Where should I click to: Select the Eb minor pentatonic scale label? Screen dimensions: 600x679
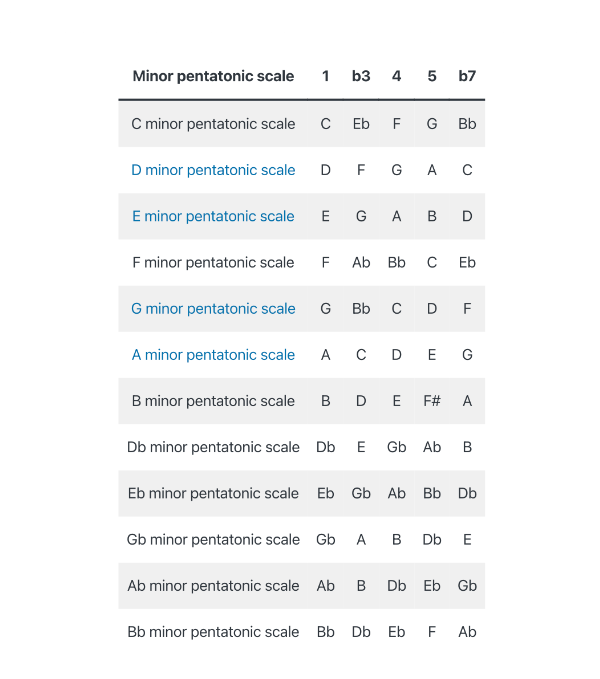[213, 493]
